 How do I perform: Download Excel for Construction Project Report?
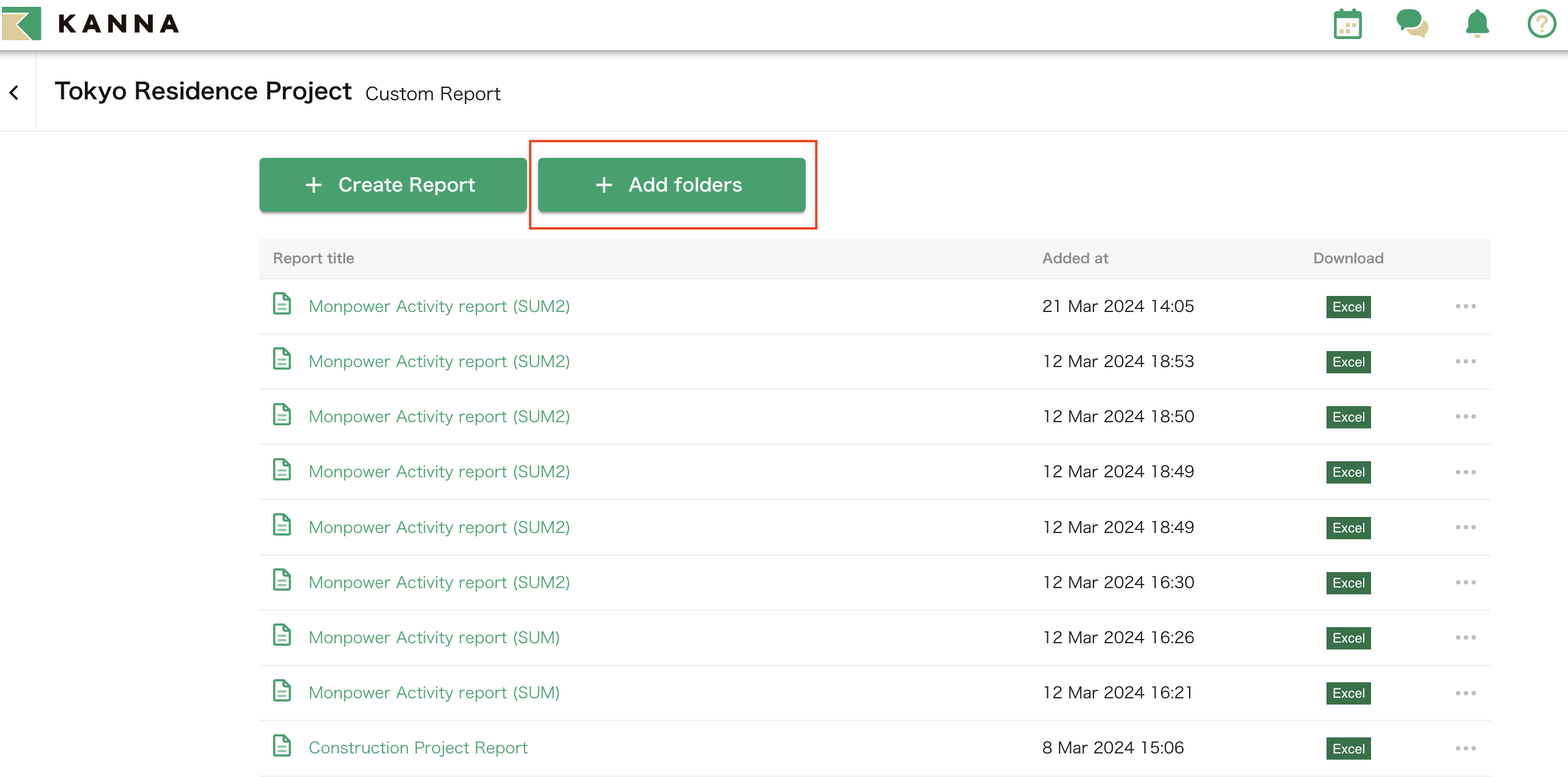tap(1348, 749)
